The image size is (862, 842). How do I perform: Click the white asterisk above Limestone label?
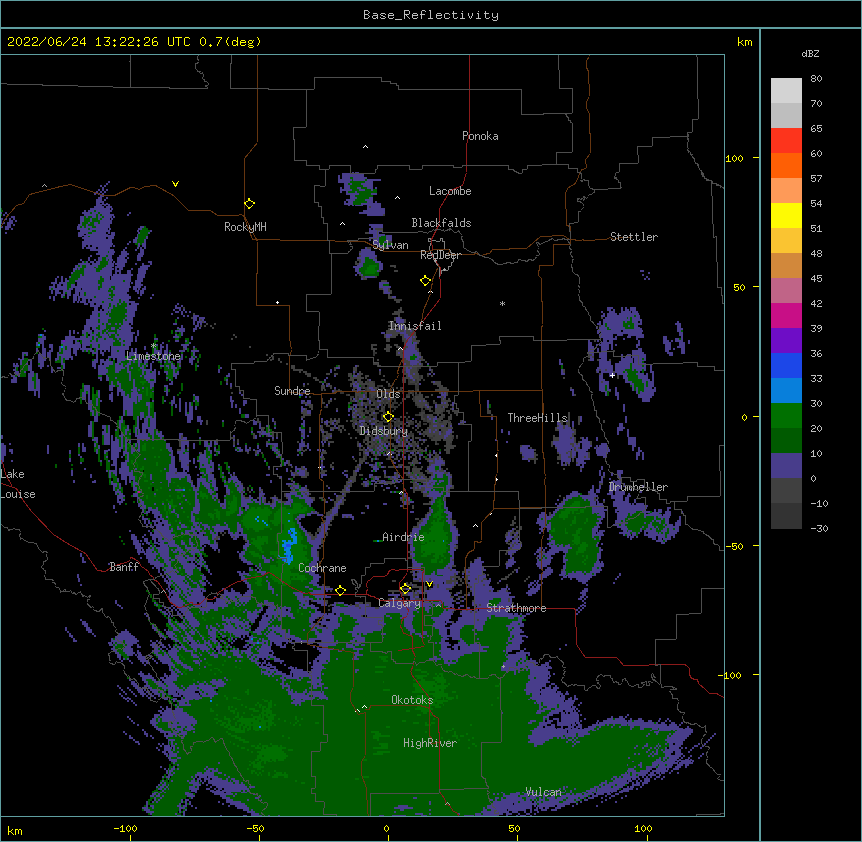pos(154,346)
